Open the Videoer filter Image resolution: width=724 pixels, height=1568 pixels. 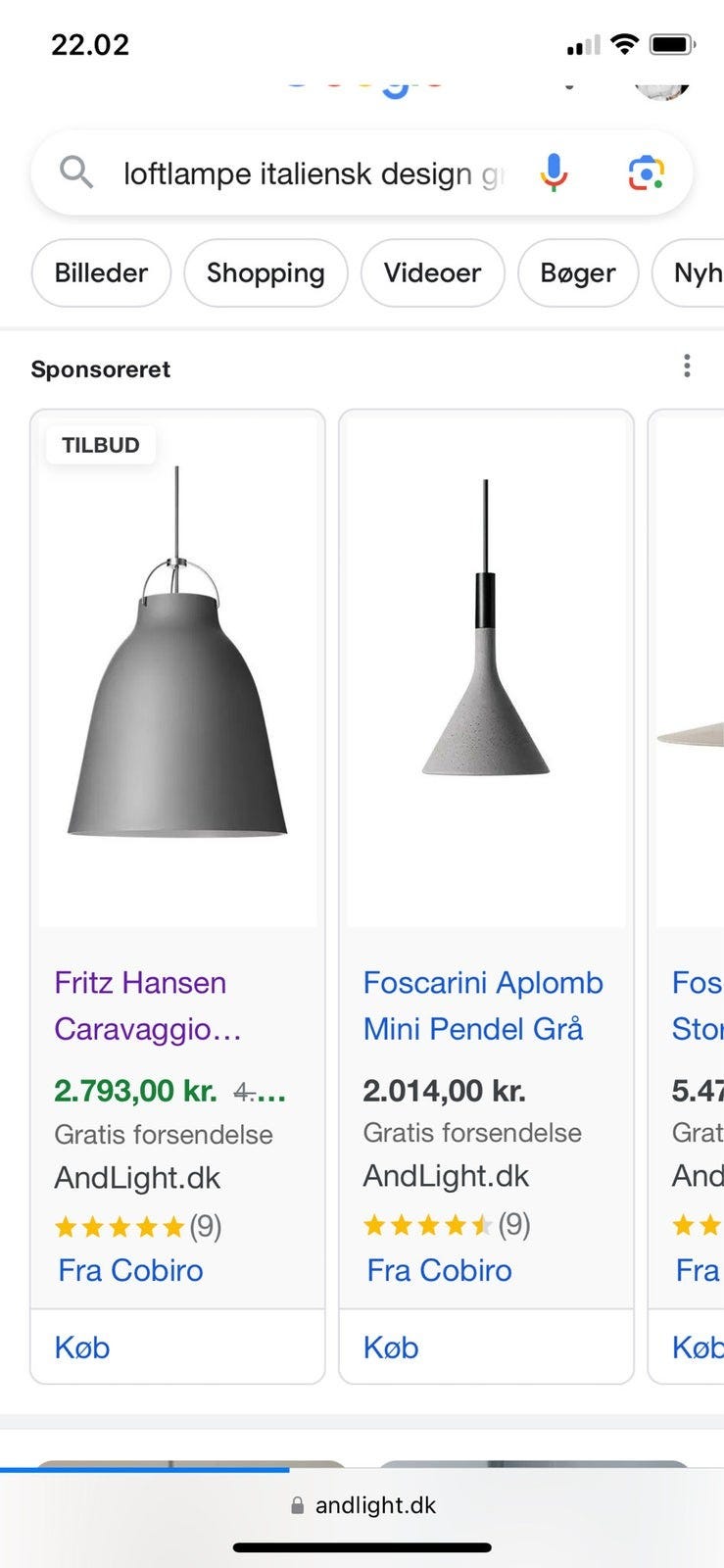[432, 272]
